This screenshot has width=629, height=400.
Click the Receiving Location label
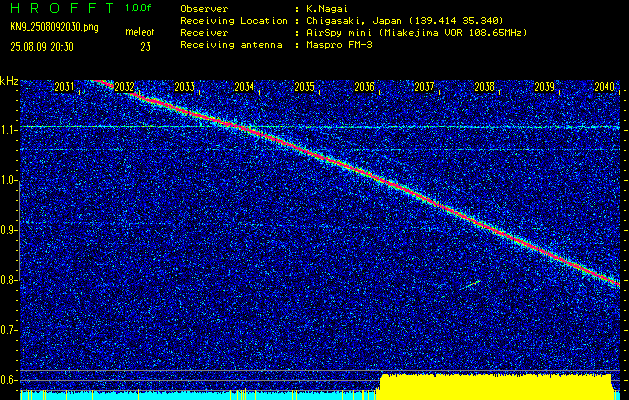234,21
